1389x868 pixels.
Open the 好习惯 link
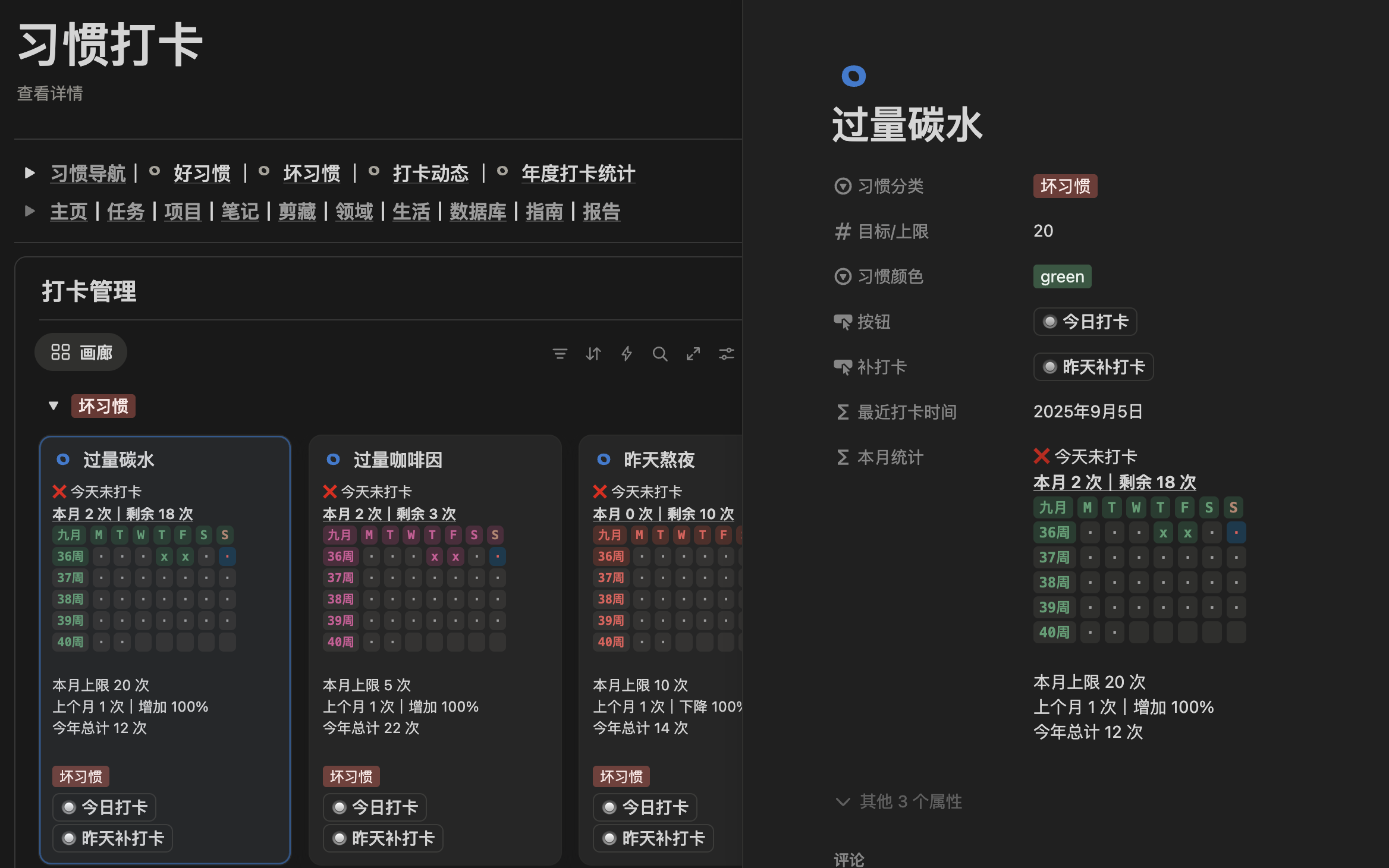202,174
